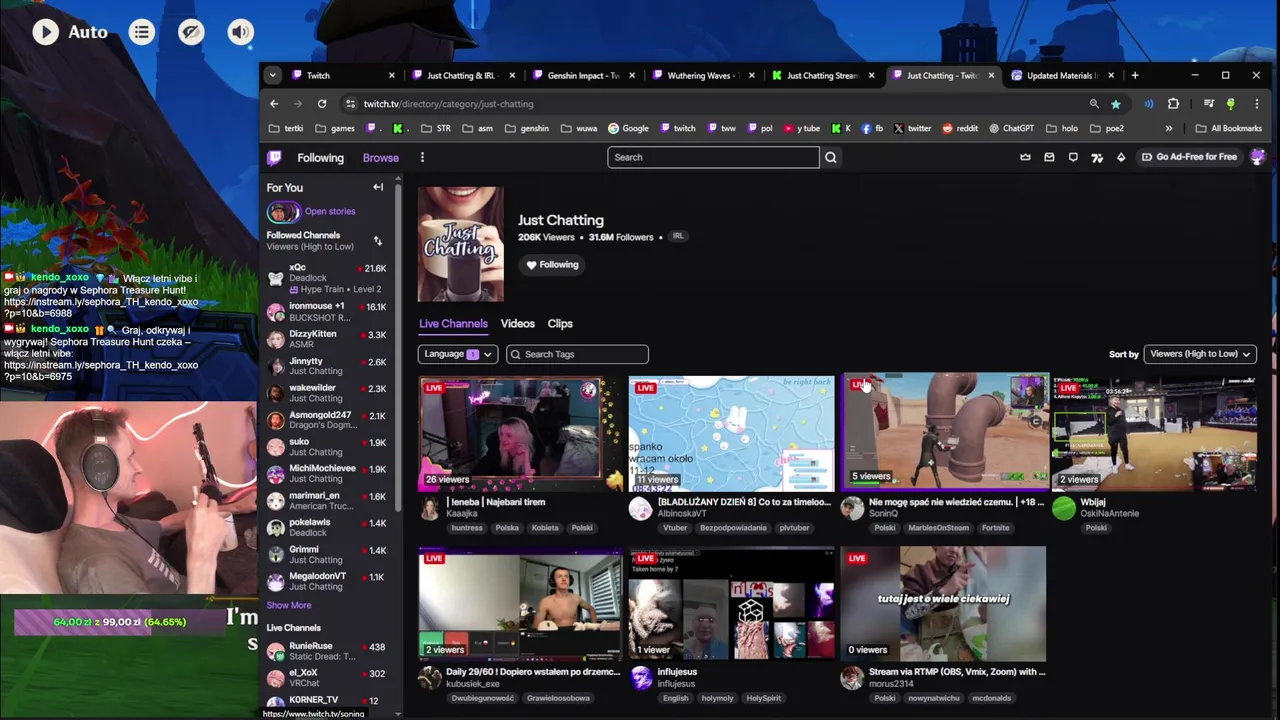Open the All Bookmarks folder
The height and width of the screenshot is (720, 1280).
point(1229,128)
